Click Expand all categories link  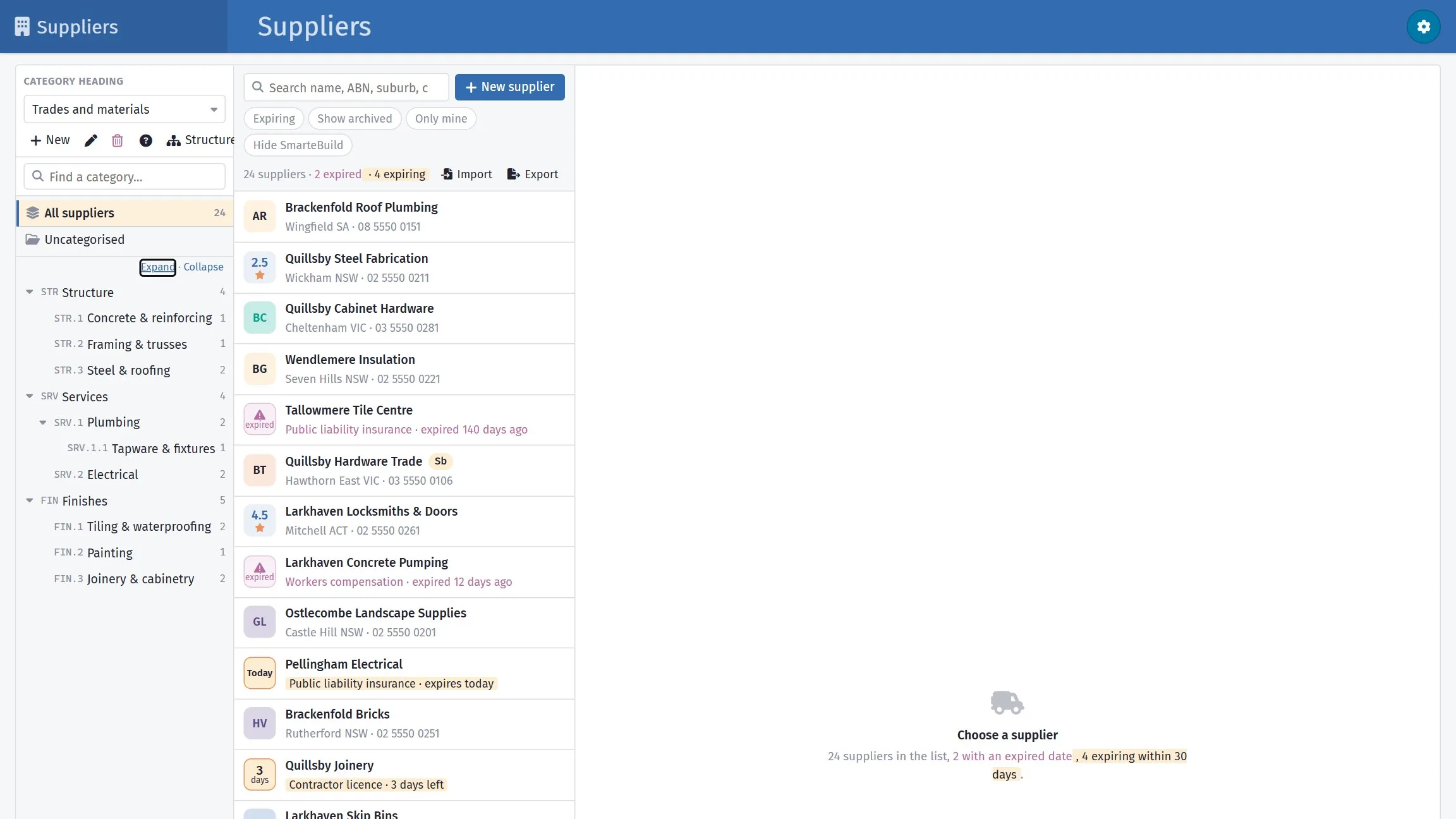(157, 267)
